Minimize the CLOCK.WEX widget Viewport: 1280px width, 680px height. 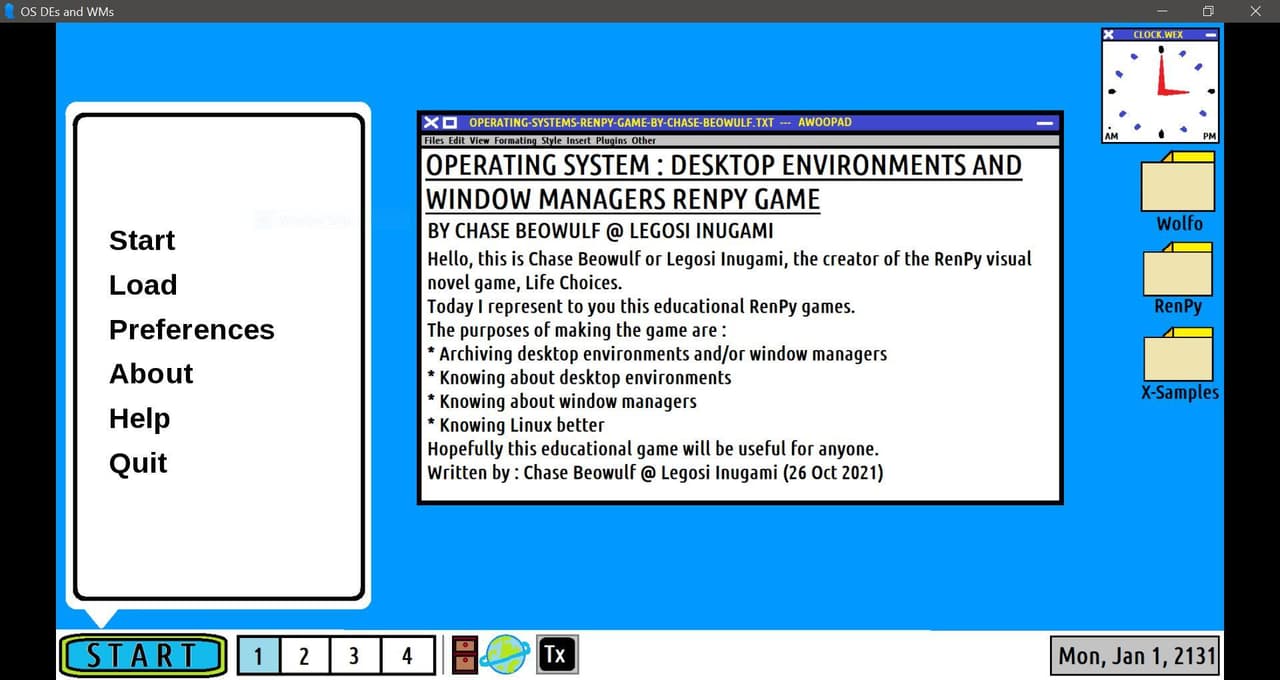coord(1211,34)
